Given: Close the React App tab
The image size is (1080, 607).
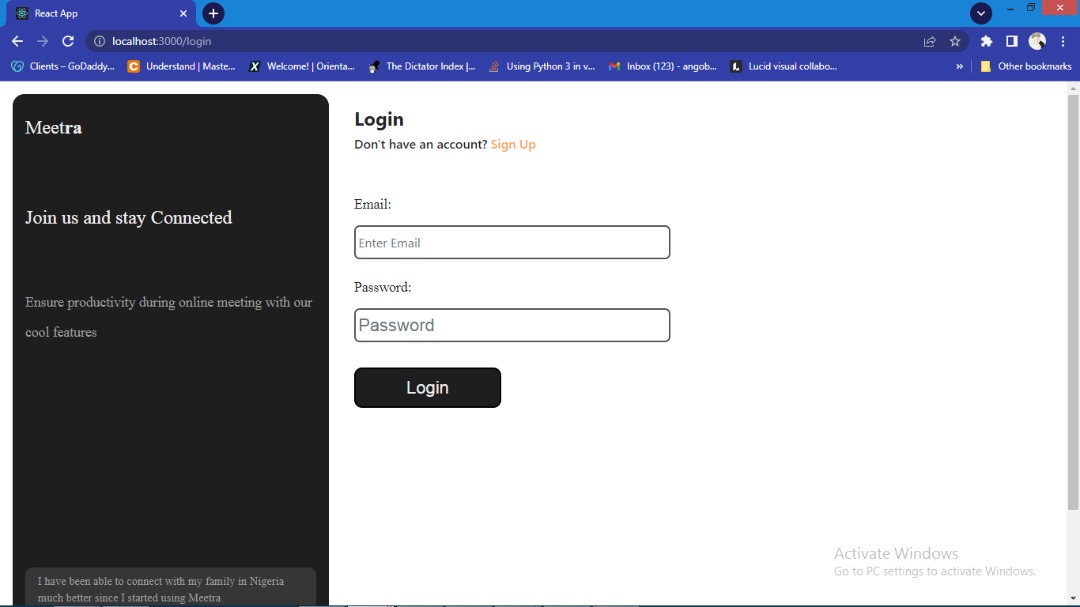Looking at the screenshot, I should coord(183,13).
